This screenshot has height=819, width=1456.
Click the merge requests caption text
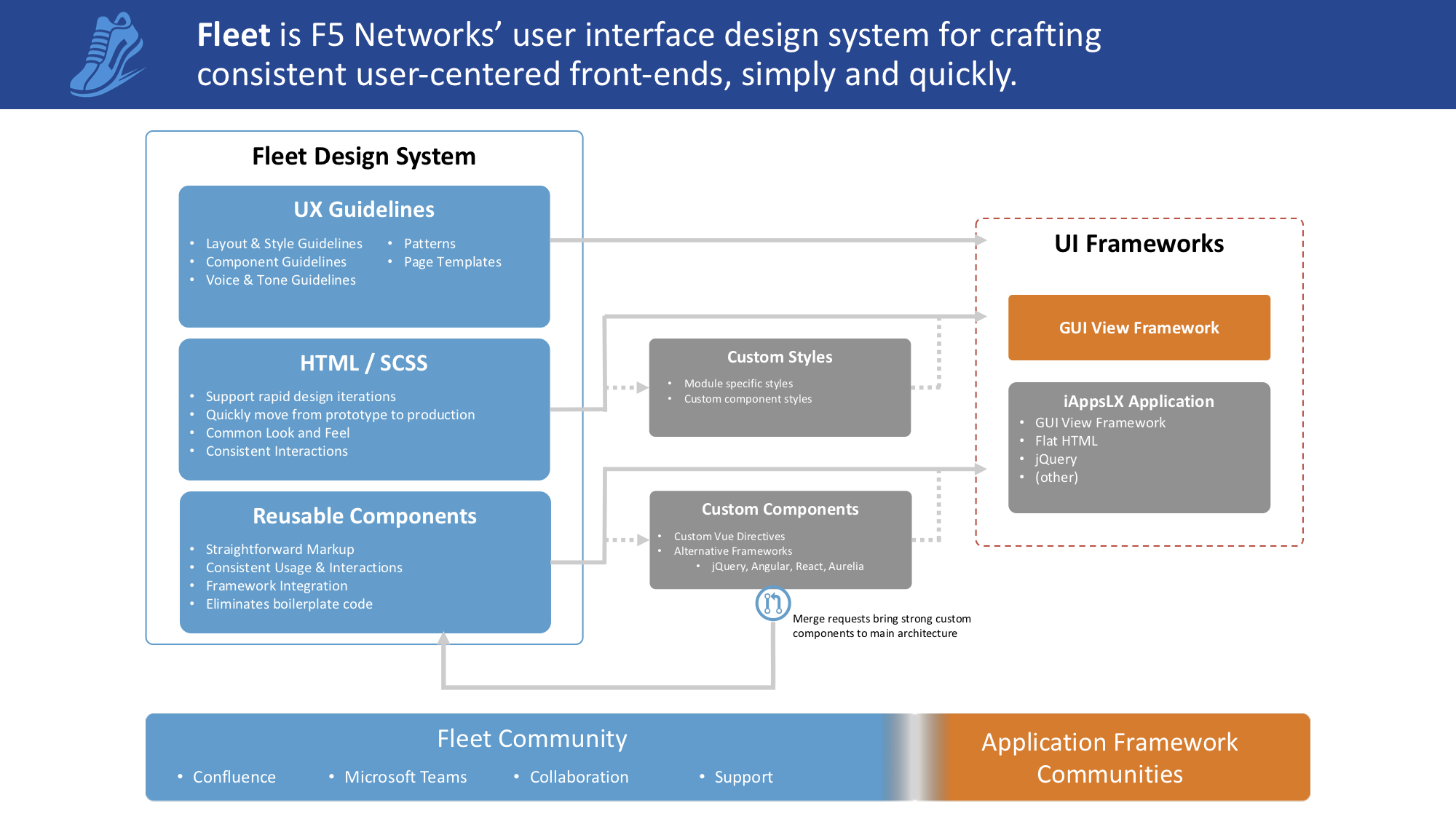tap(882, 626)
